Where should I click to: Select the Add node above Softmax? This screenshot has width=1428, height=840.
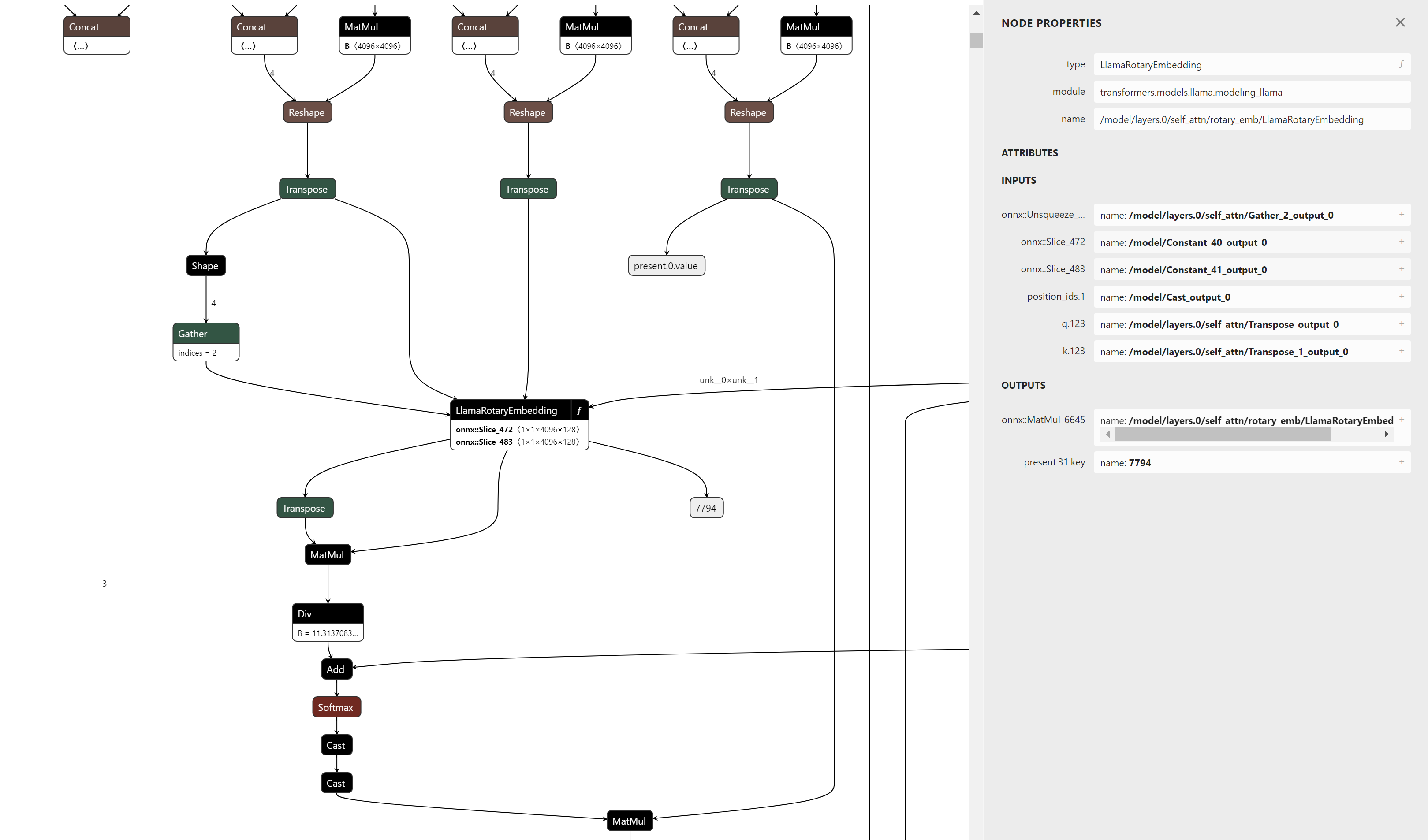(x=336, y=669)
